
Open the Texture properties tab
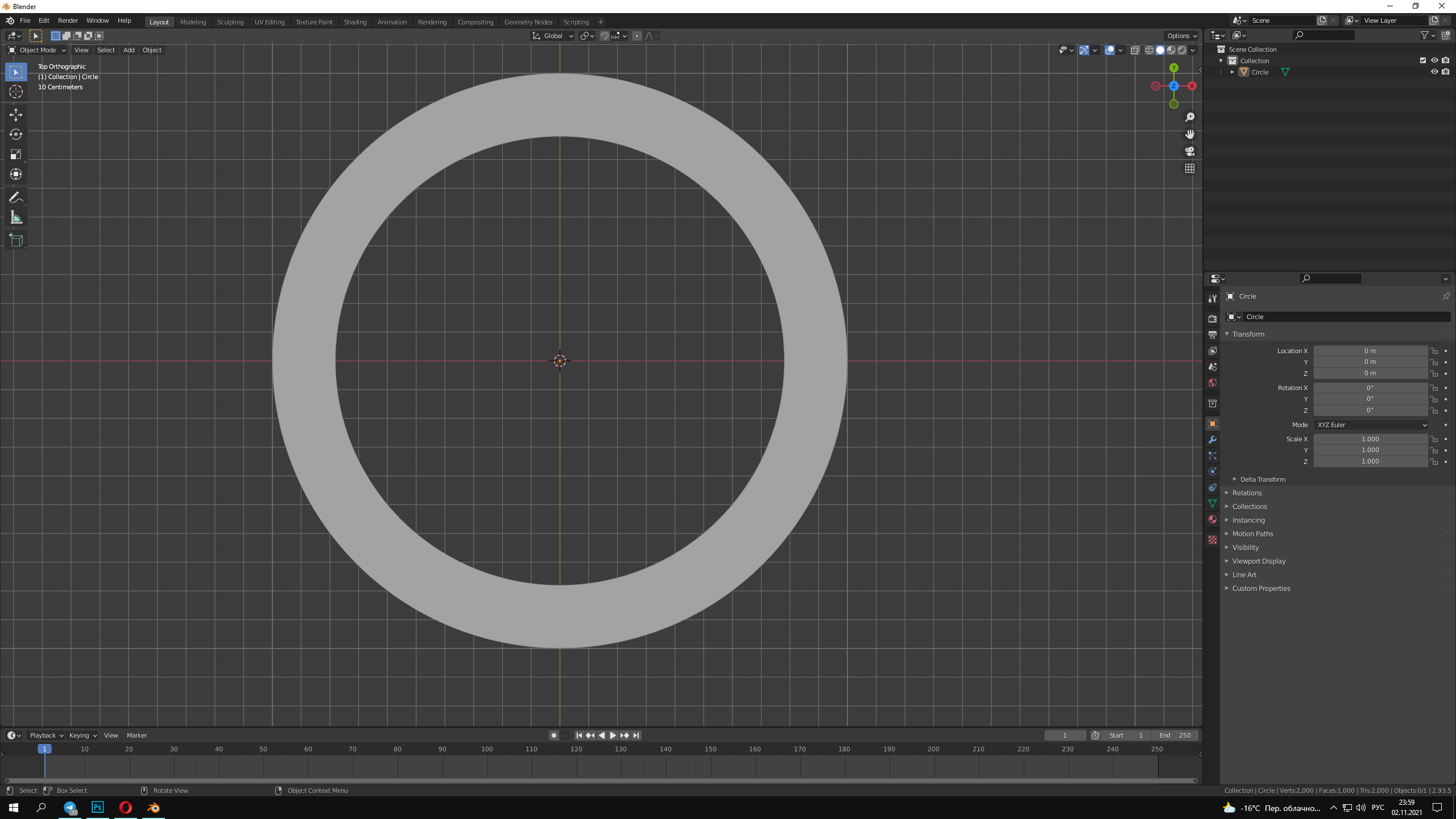(x=1212, y=539)
